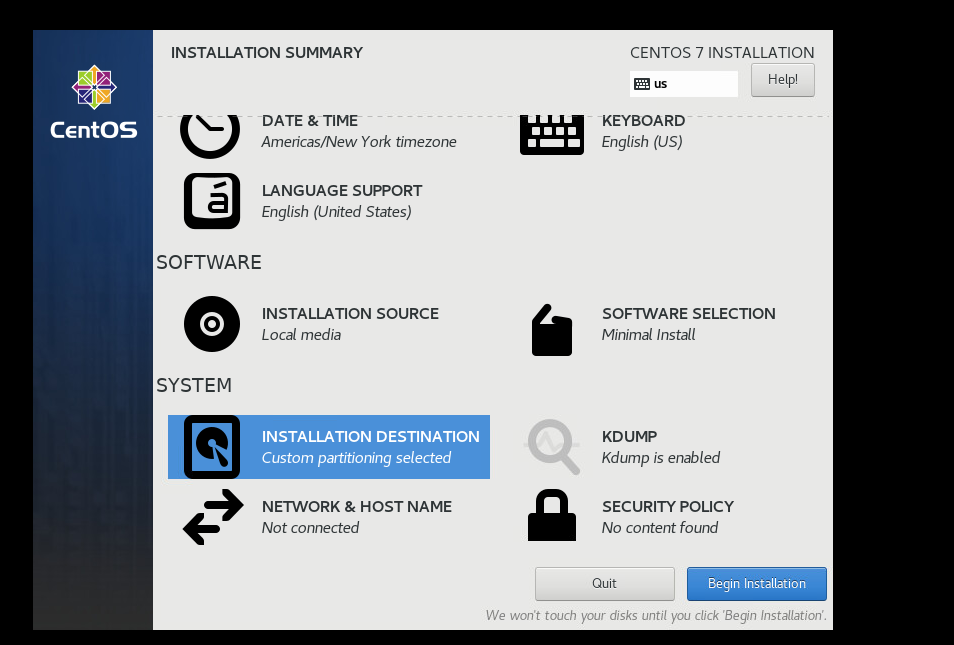
Task: Open the Kdump magnifier icon
Action: [552, 447]
